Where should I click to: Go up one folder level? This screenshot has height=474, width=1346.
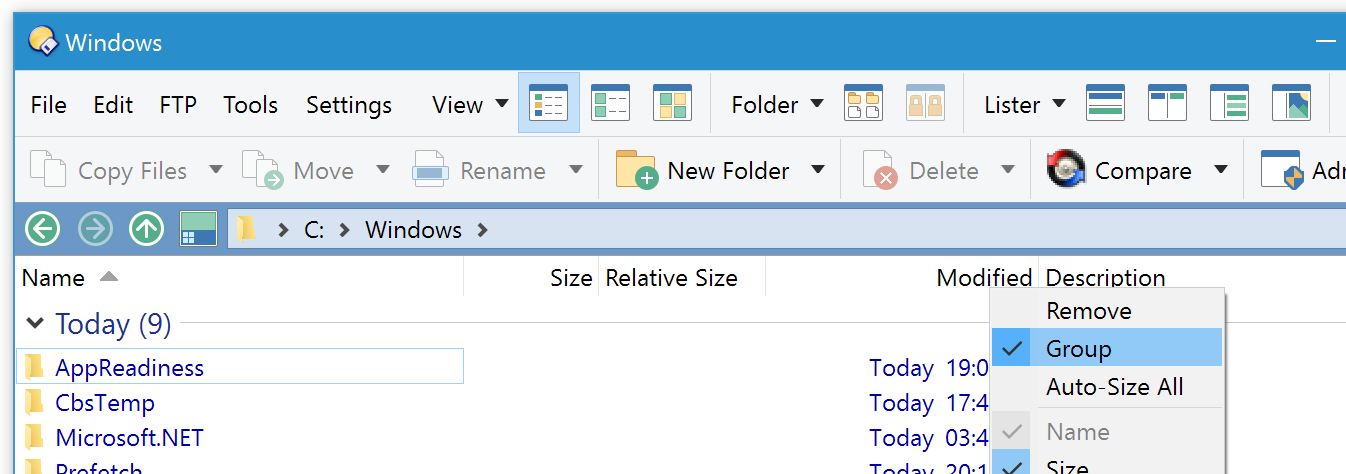click(146, 229)
